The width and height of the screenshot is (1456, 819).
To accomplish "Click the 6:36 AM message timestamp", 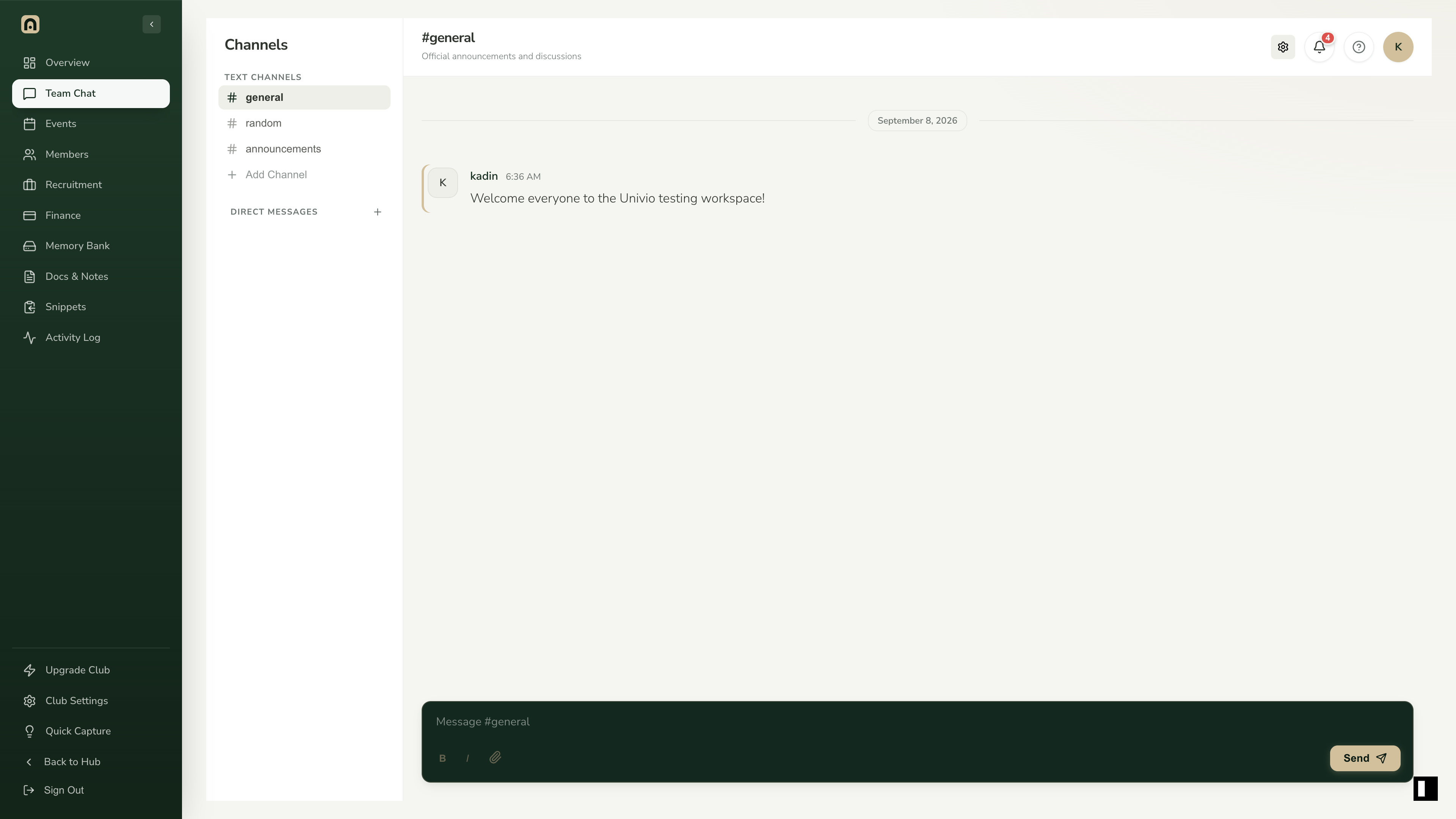I will [x=523, y=177].
